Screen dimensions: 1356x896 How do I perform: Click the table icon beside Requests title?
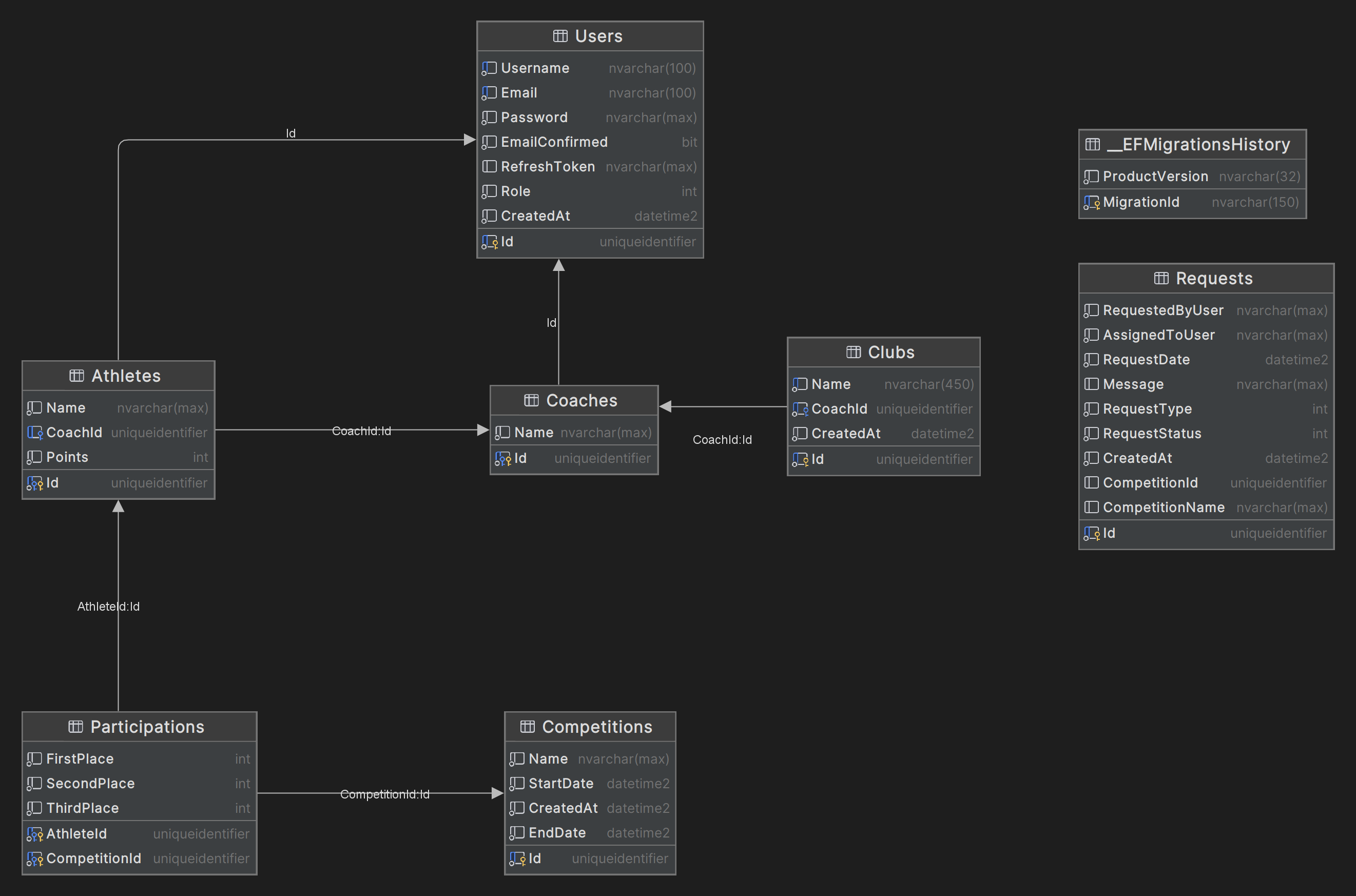(1161, 278)
